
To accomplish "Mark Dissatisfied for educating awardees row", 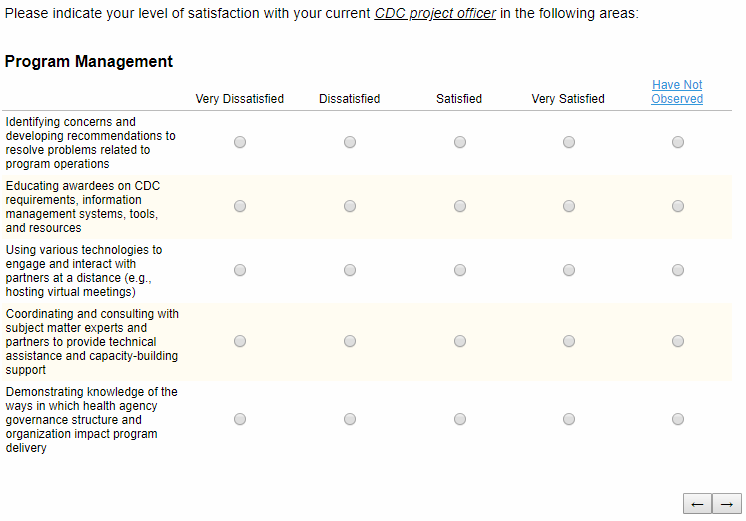I will pyautogui.click(x=350, y=207).
